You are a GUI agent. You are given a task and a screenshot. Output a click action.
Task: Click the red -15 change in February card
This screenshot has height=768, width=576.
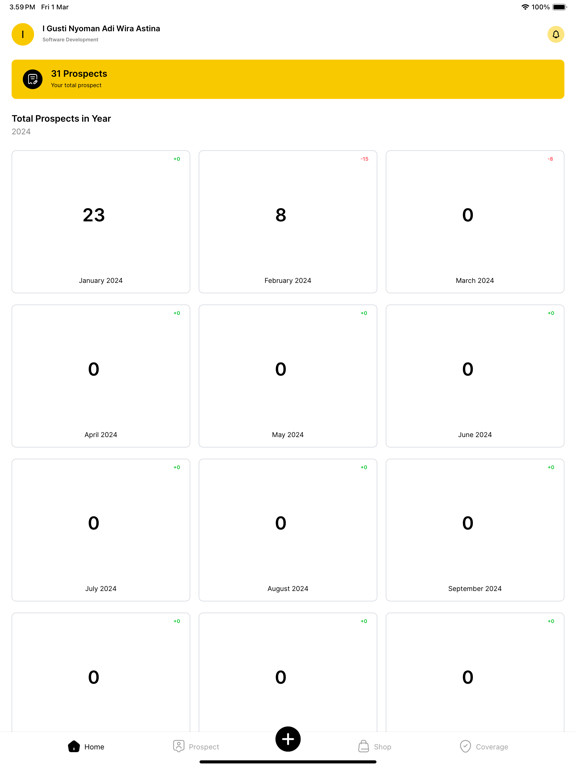tap(364, 159)
